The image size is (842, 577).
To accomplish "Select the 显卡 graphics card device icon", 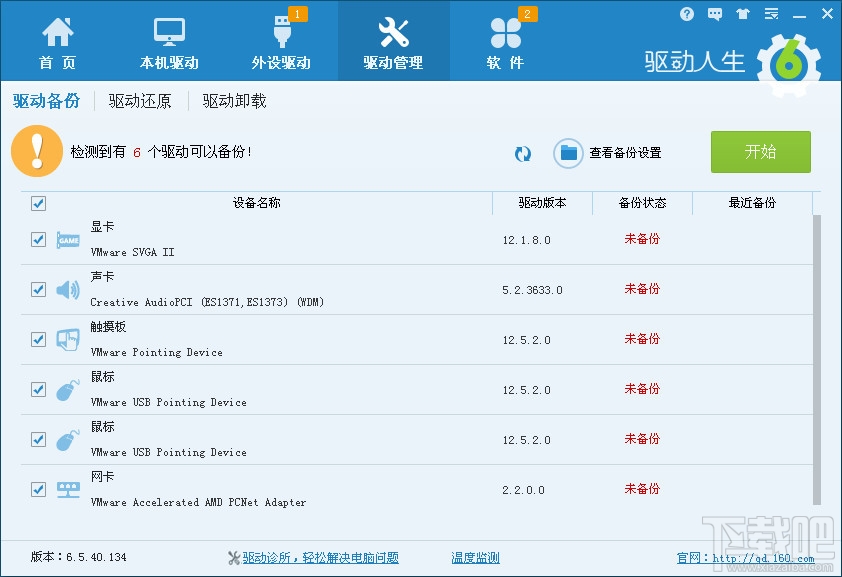I will 68,240.
